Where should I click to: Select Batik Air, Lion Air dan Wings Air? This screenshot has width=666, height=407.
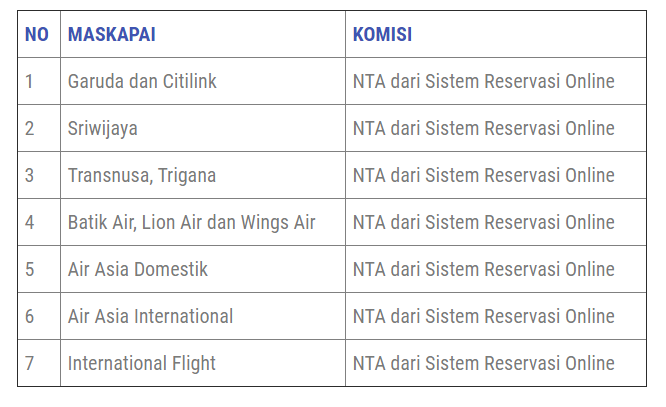191,223
